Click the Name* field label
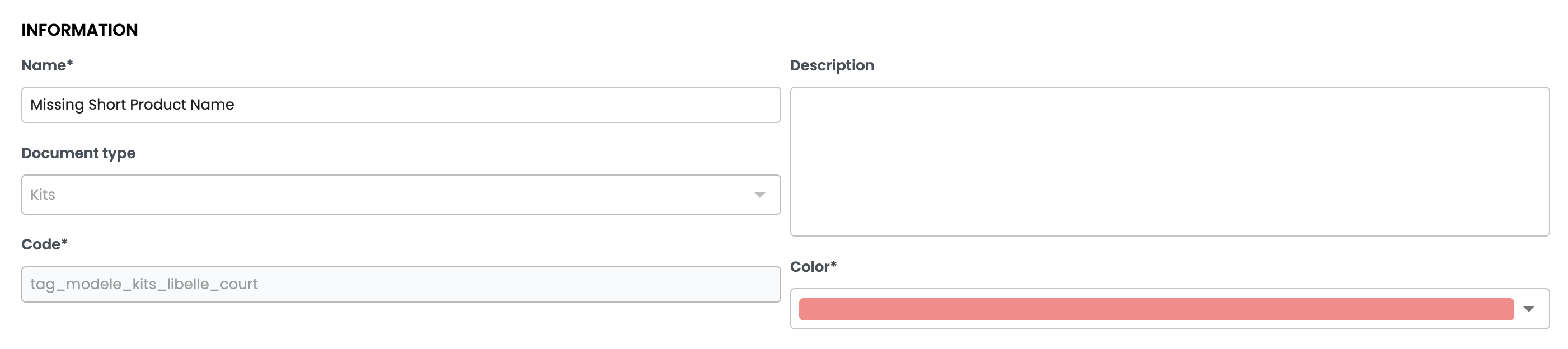The width and height of the screenshot is (1568, 349). pos(47,65)
